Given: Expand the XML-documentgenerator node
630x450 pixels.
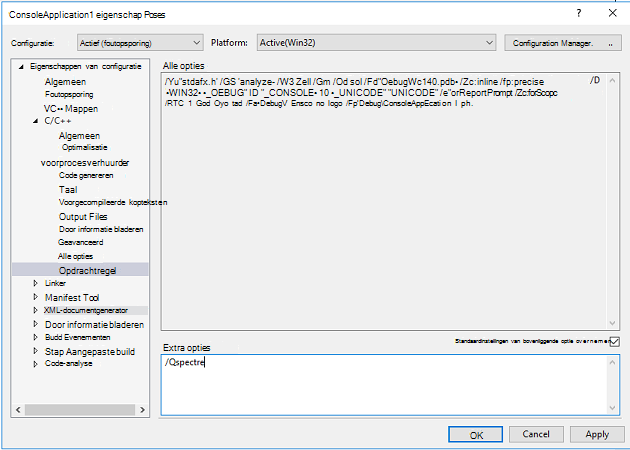Looking at the screenshot, I should pyautogui.click(x=36, y=310).
